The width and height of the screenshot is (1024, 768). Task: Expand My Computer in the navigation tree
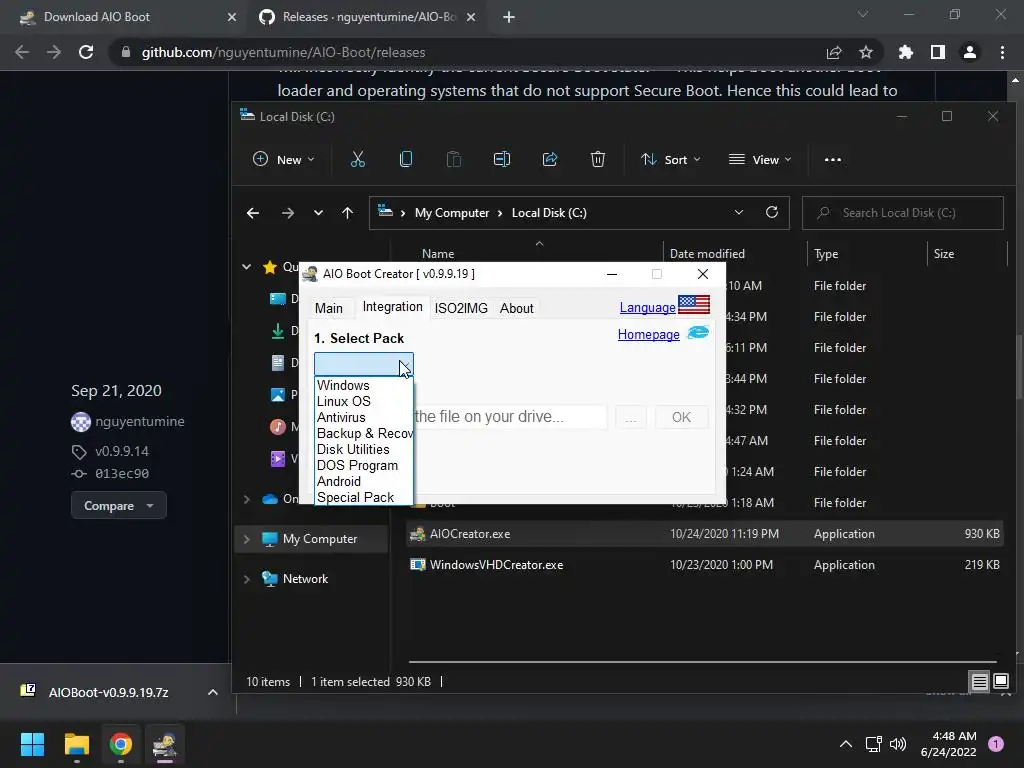point(247,539)
